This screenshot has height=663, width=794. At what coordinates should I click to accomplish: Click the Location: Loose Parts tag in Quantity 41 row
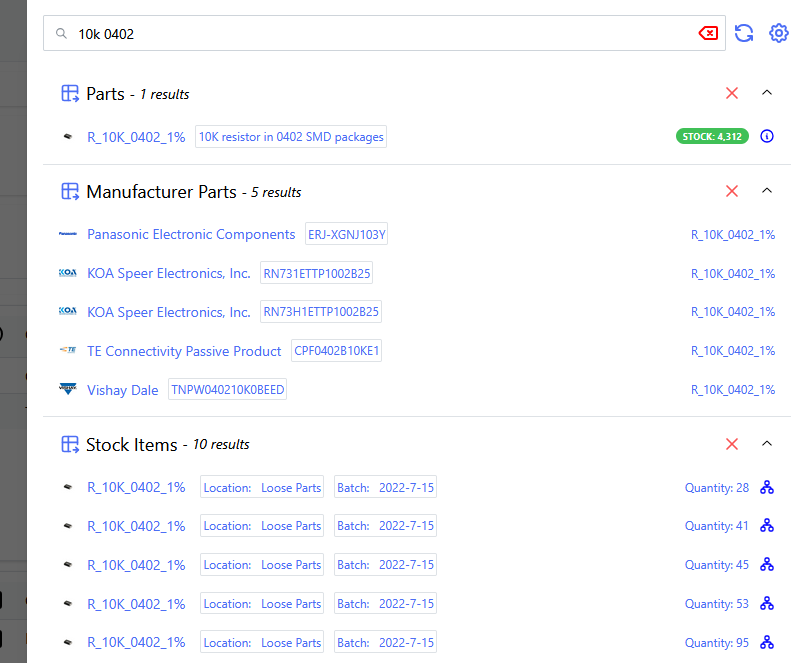point(262,526)
